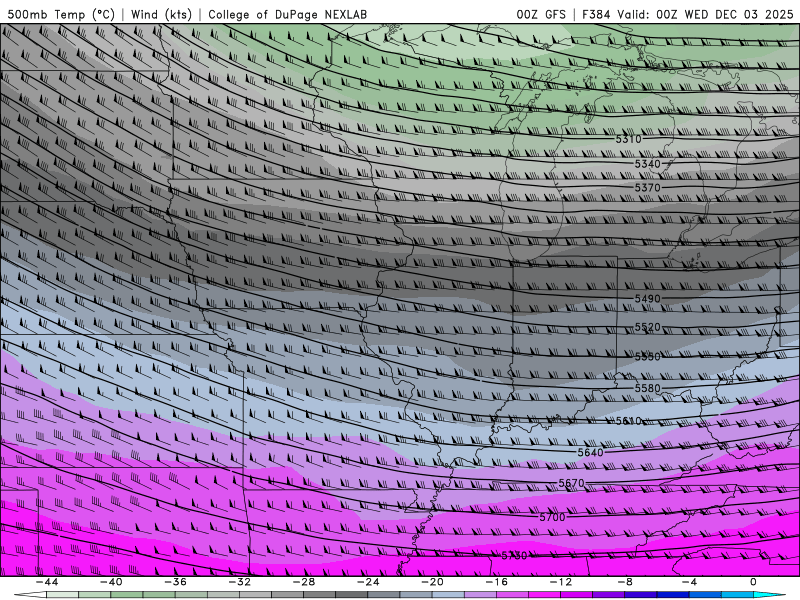Screen dimensions: 800x600
Task: Click the "00Z GFS" model run label
Action: tap(541, 14)
